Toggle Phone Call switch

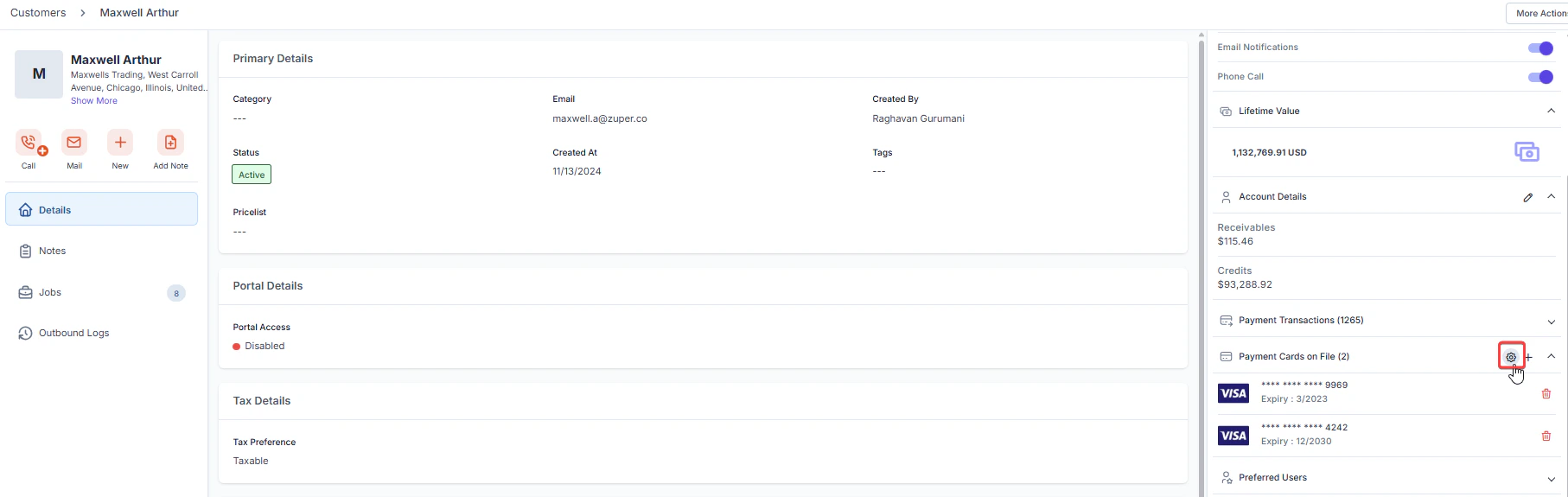click(1540, 77)
